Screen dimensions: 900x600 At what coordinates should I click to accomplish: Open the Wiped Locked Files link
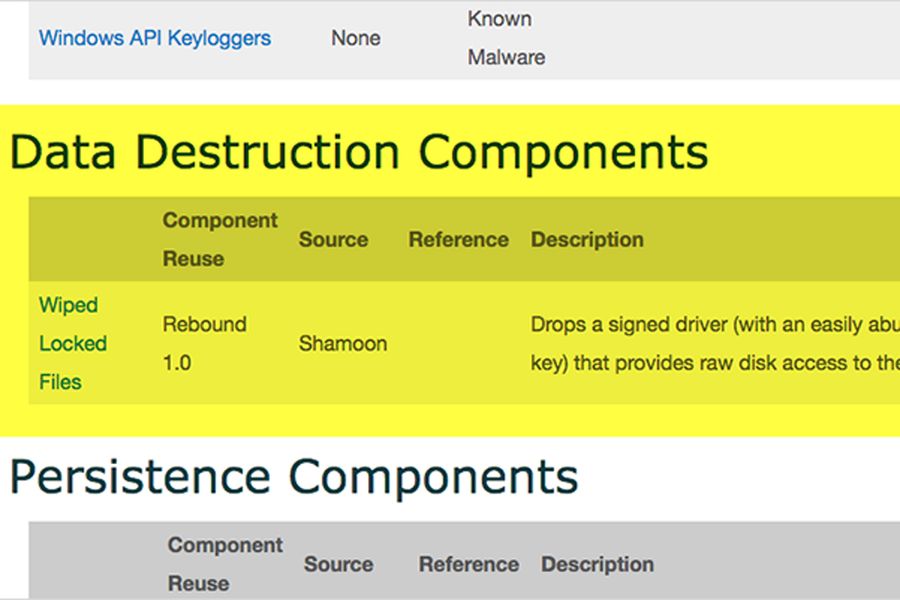[73, 343]
